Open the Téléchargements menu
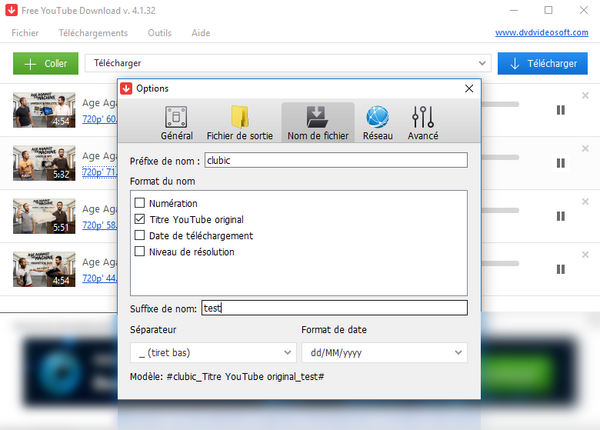The height and width of the screenshot is (430, 600). [93, 33]
